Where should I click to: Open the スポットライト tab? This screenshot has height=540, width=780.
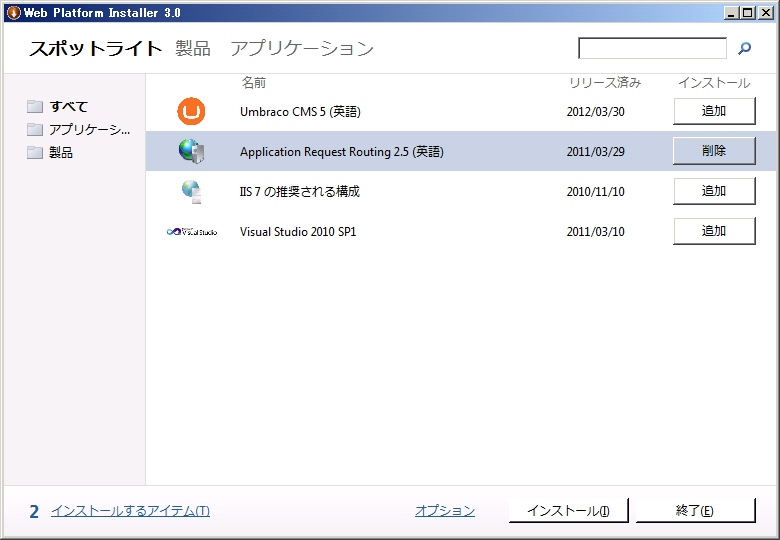(x=96, y=48)
